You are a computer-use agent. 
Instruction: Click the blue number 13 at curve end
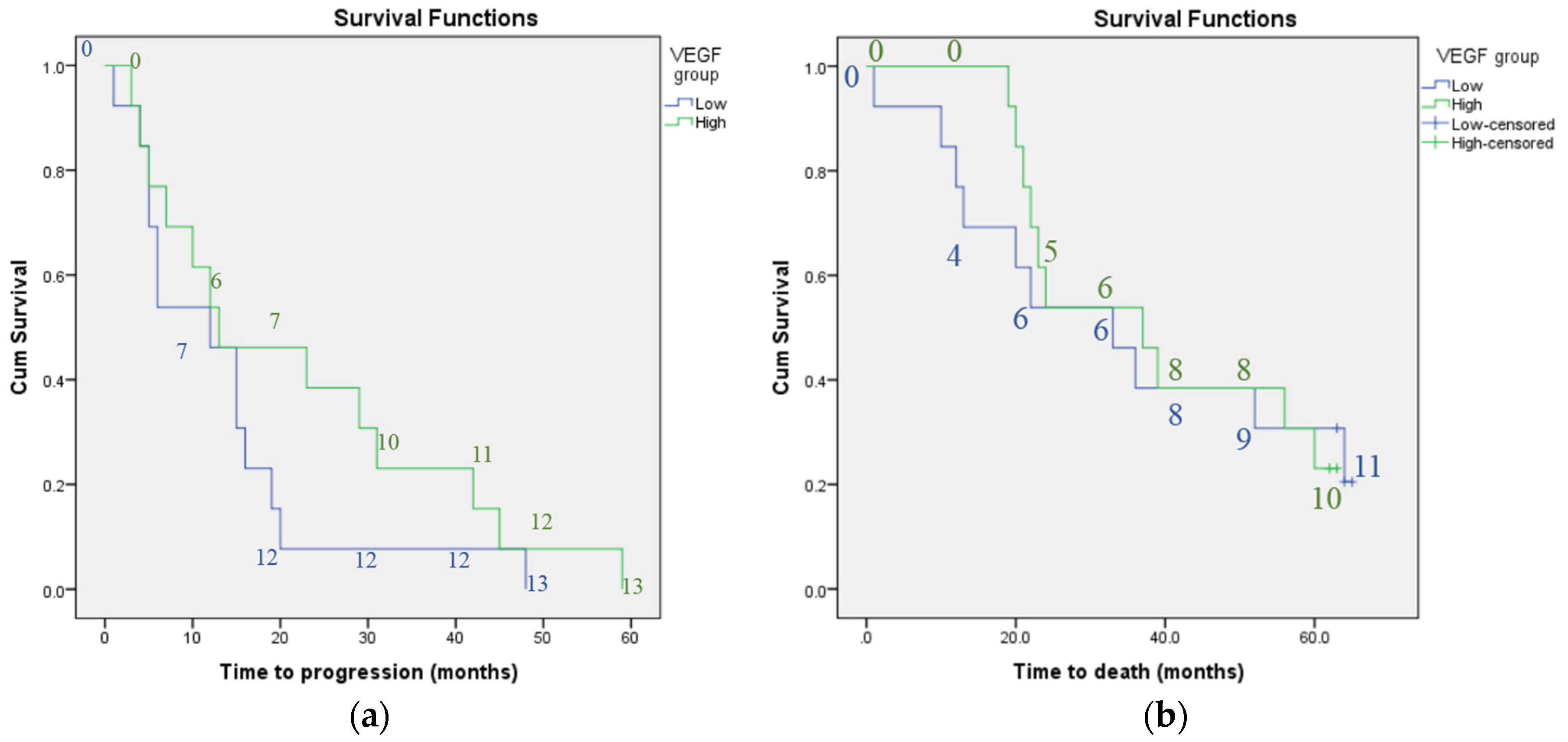pyautogui.click(x=537, y=584)
